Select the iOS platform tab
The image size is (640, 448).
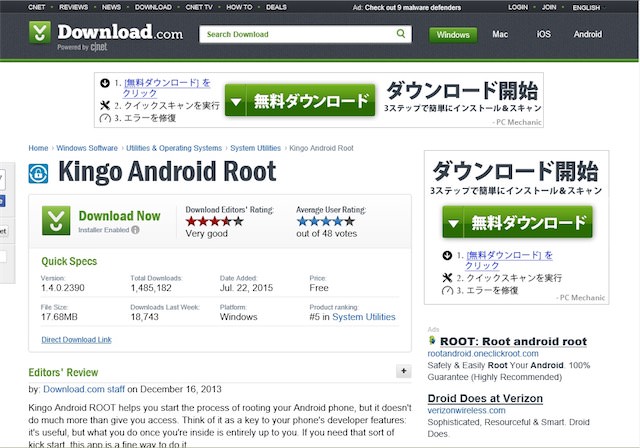(543, 34)
